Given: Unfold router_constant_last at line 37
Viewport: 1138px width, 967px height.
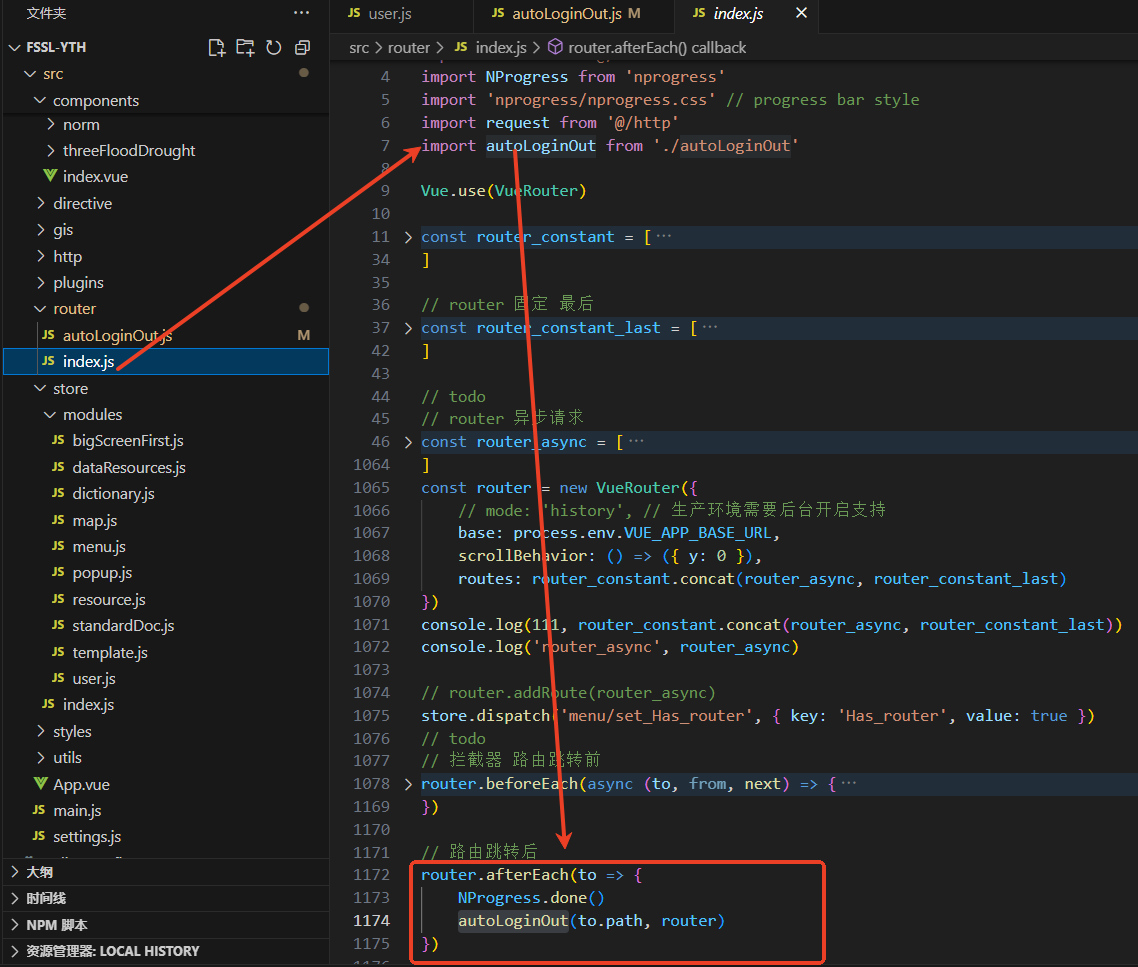Looking at the screenshot, I should click(x=408, y=328).
